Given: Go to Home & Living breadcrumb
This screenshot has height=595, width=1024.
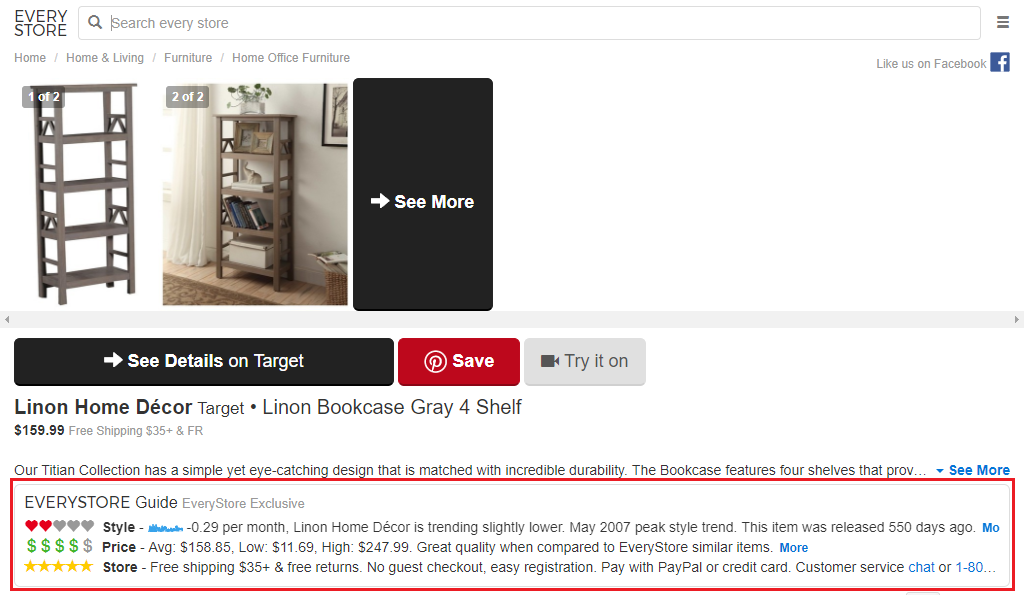Looking at the screenshot, I should tap(104, 57).
